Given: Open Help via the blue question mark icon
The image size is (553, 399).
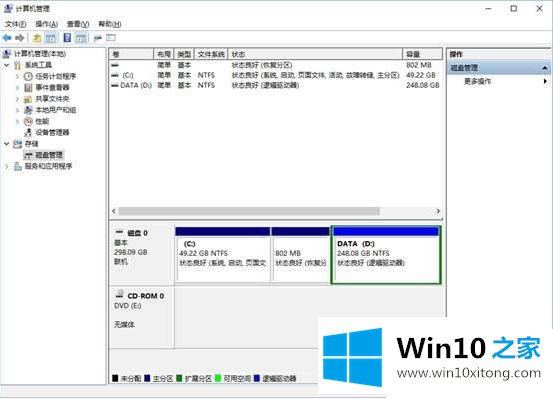Looking at the screenshot, I should [67, 38].
